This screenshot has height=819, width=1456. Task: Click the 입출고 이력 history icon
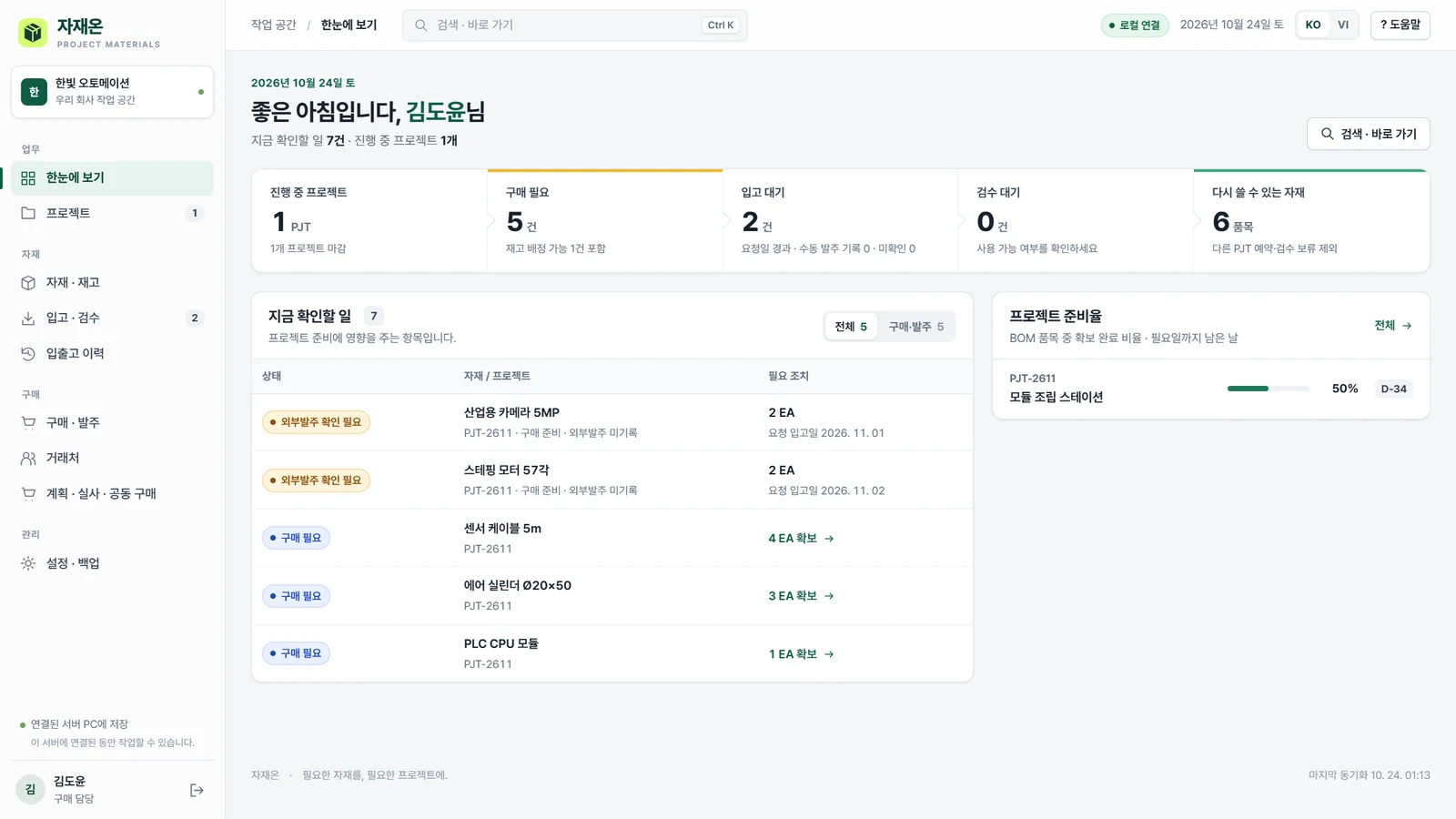click(28, 353)
